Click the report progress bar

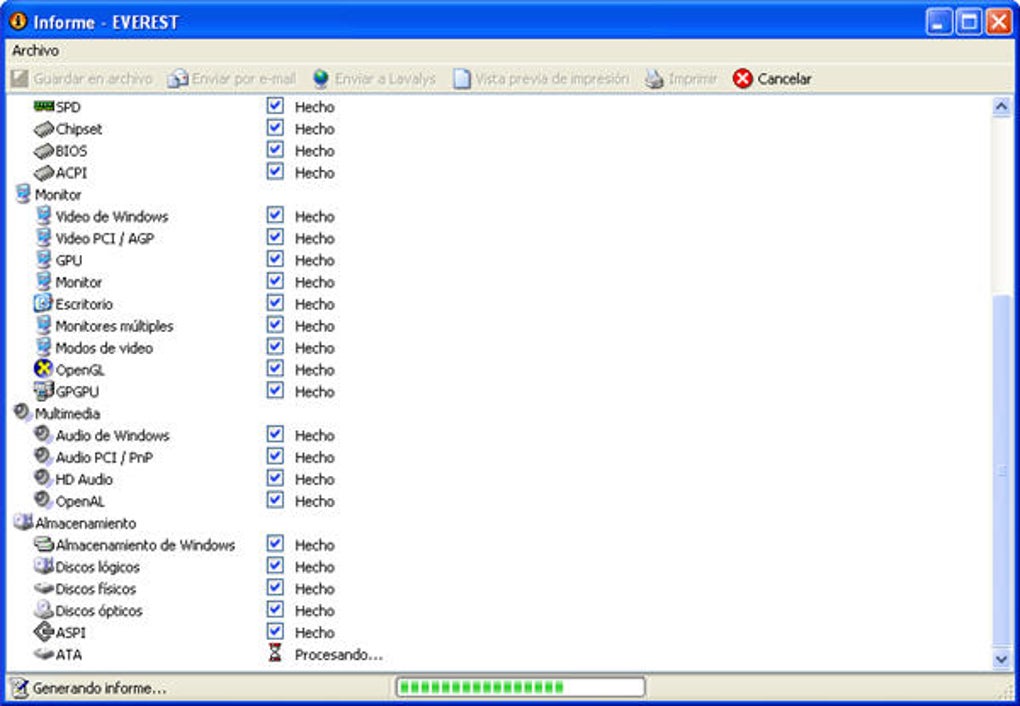tap(520, 687)
